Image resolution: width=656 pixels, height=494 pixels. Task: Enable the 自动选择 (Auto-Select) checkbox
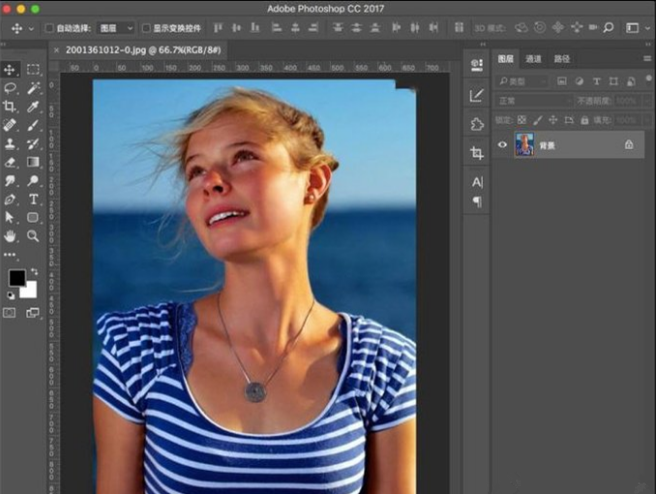(50, 28)
